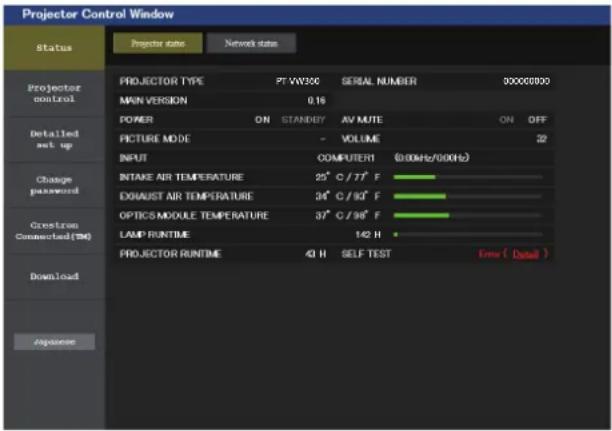The width and height of the screenshot is (612, 431).
Task: Click the LAMP RUNTIME 142 H value
Action: [368, 235]
